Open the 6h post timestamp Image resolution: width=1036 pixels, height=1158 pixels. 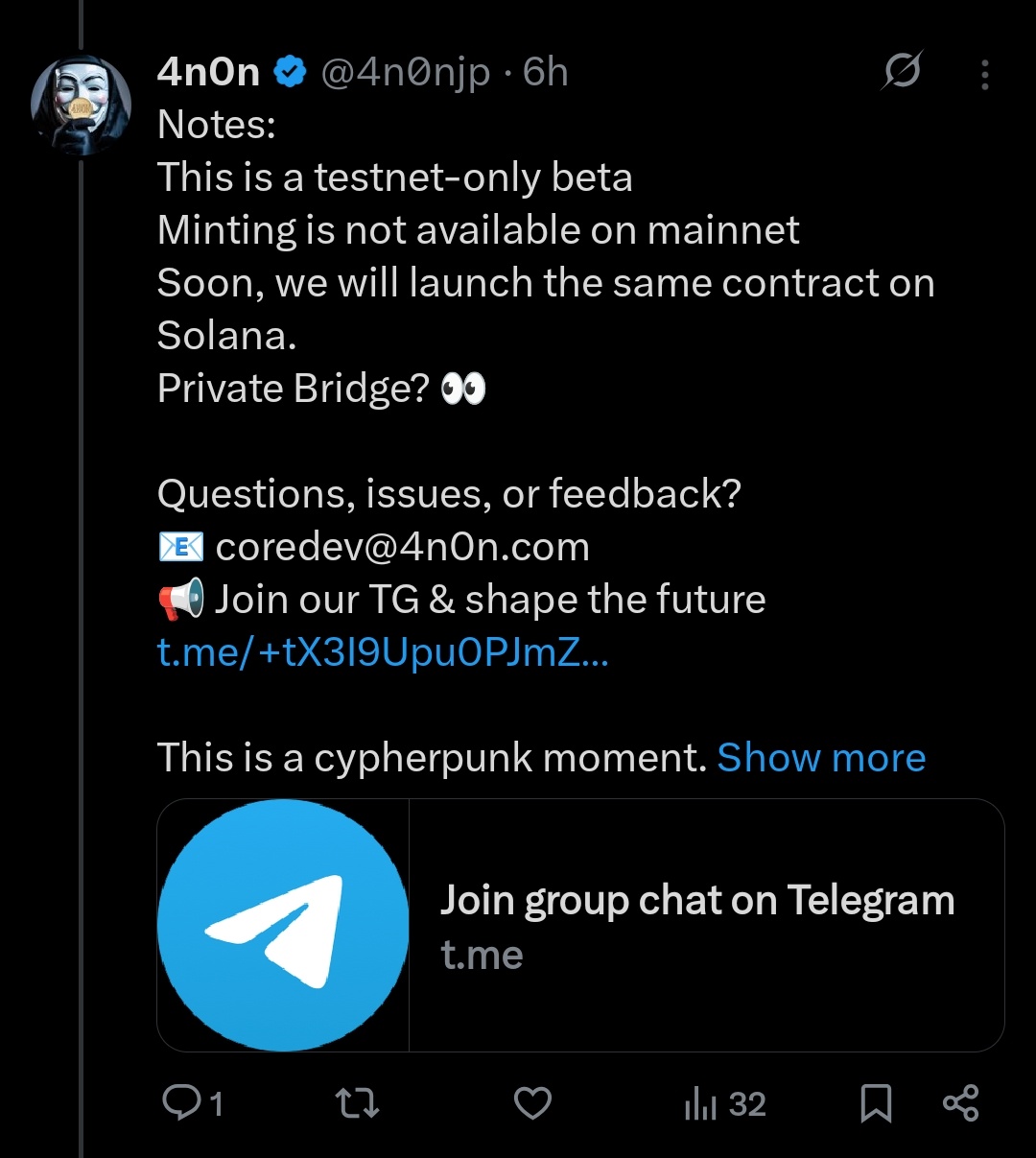pyautogui.click(x=546, y=72)
